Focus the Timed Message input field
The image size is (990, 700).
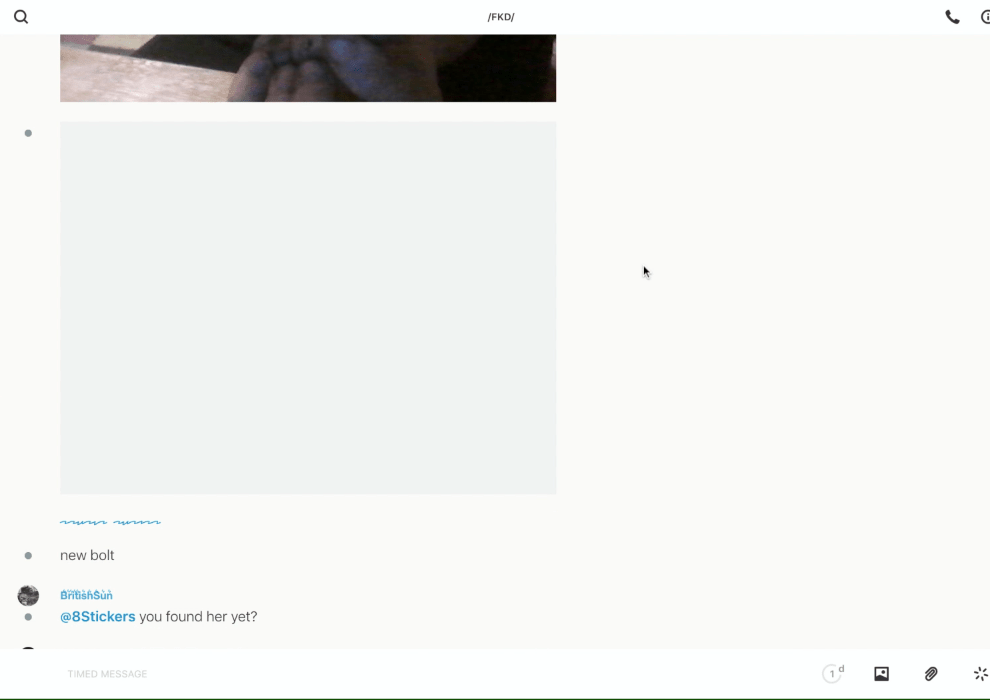[400, 674]
